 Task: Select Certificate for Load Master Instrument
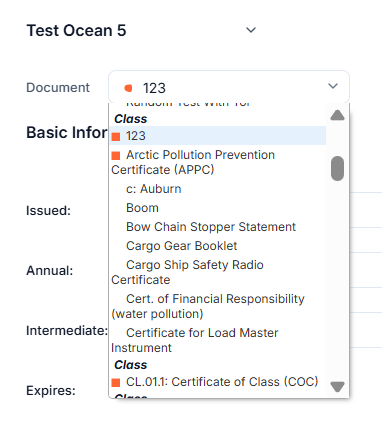pyautogui.click(x=218, y=340)
